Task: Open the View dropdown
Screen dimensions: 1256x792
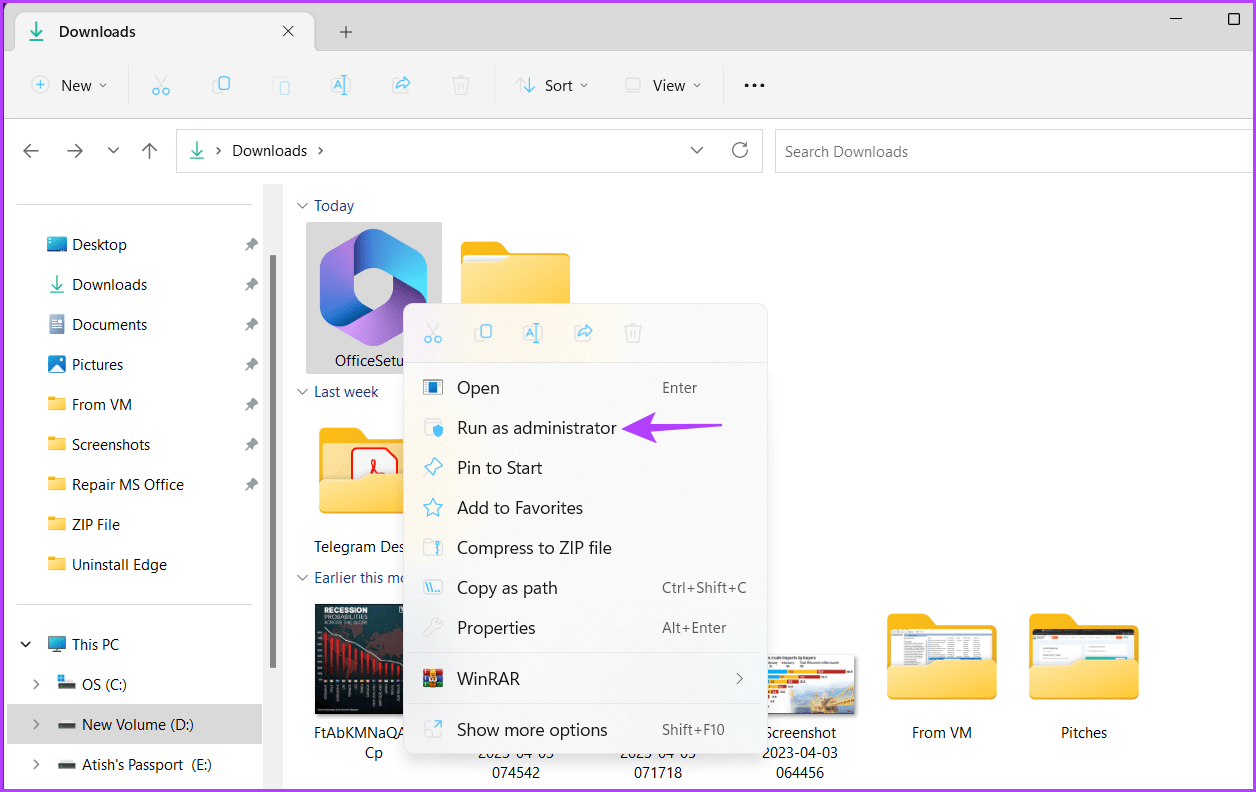Action: pyautogui.click(x=661, y=85)
